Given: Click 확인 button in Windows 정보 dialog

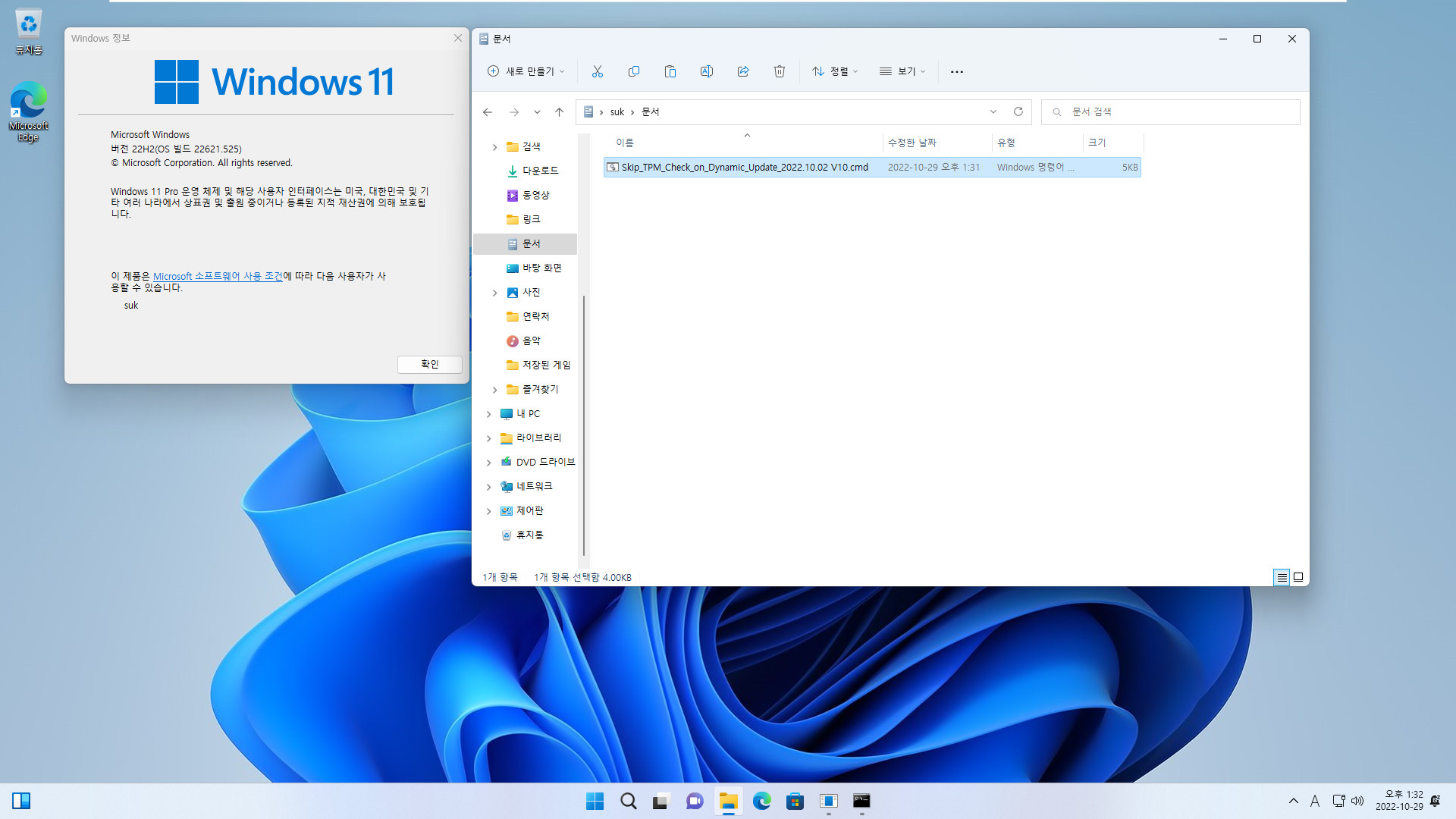Looking at the screenshot, I should click(x=430, y=364).
